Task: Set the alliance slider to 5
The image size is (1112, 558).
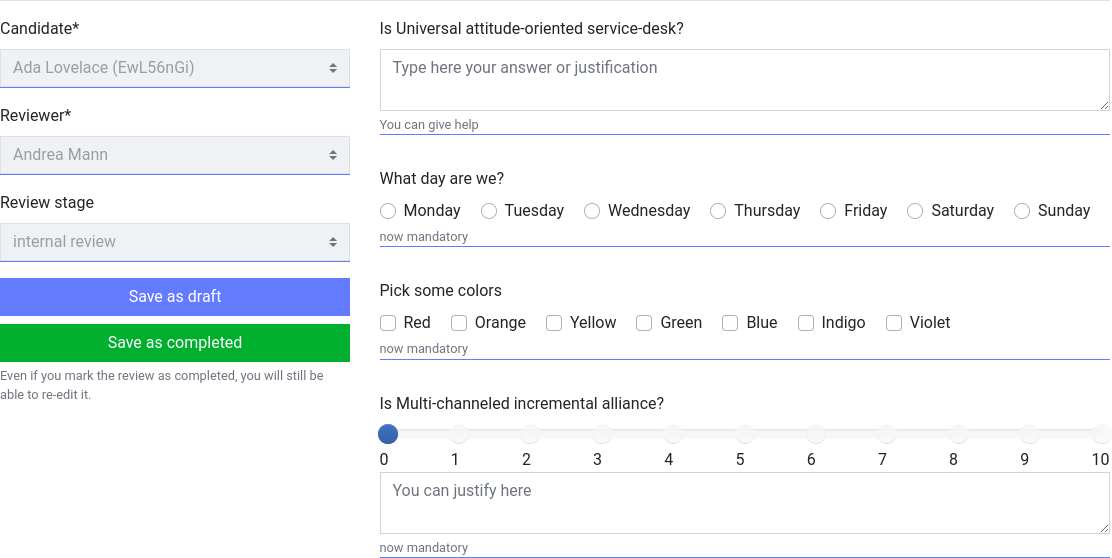Action: tap(744, 434)
